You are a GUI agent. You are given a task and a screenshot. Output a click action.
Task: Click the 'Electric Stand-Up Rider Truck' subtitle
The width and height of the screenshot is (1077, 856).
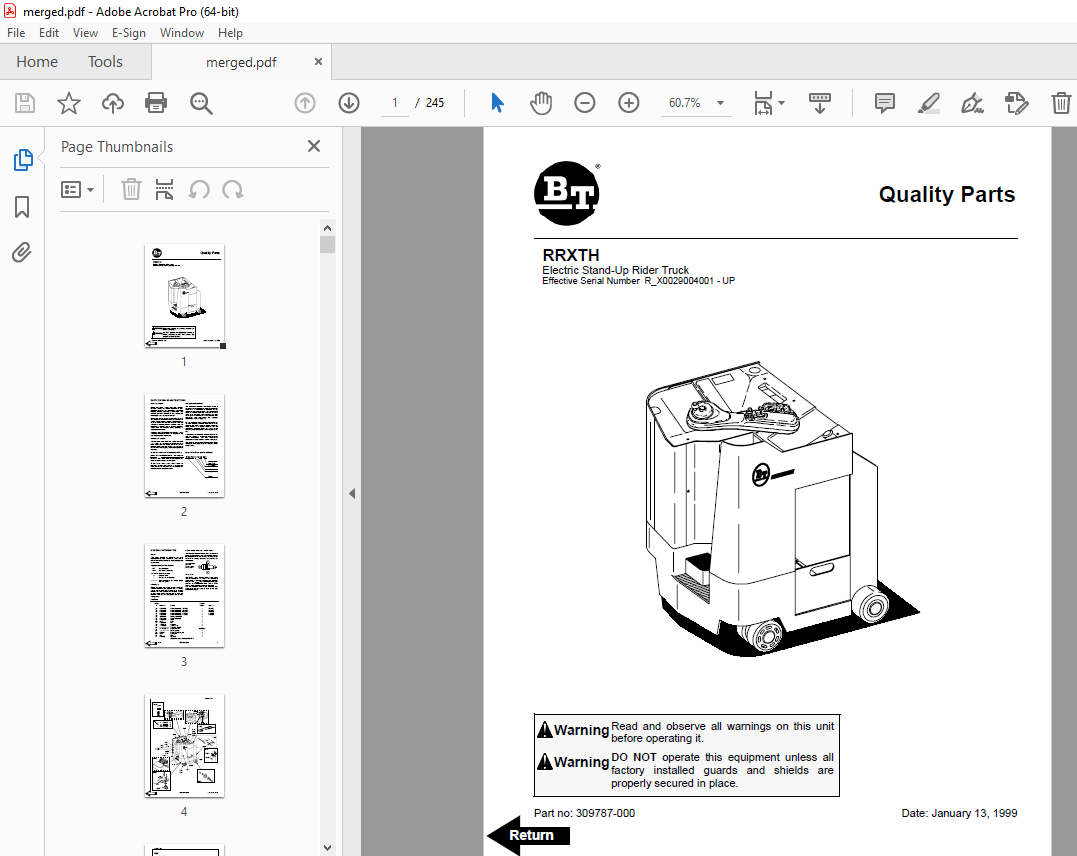615,270
